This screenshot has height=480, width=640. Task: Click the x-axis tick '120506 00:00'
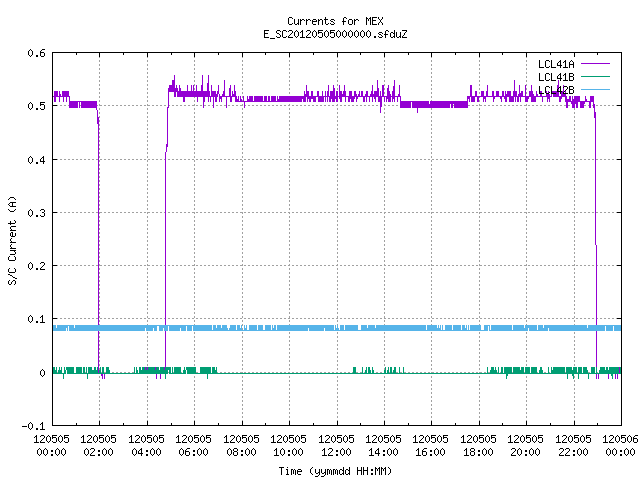(620, 446)
